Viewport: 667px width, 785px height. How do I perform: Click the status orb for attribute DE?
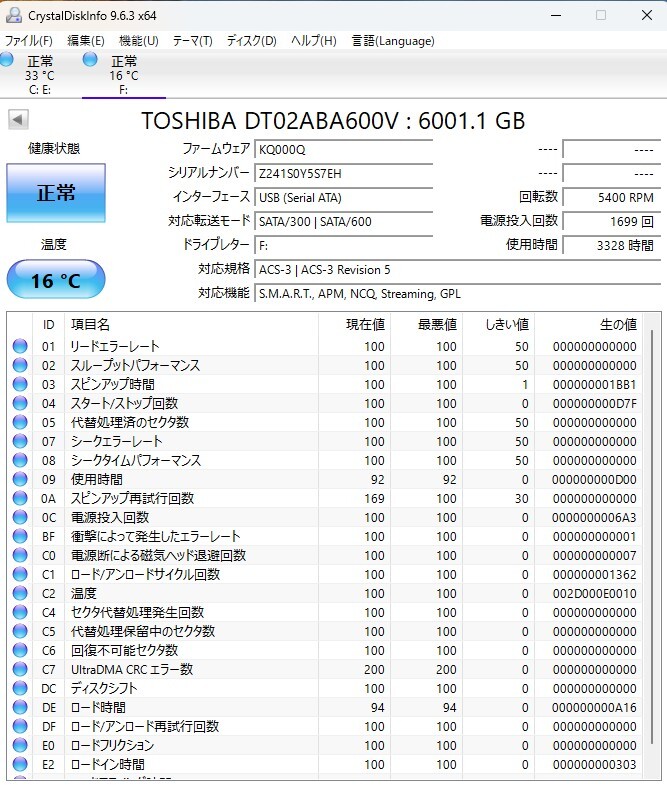pyautogui.click(x=20, y=708)
